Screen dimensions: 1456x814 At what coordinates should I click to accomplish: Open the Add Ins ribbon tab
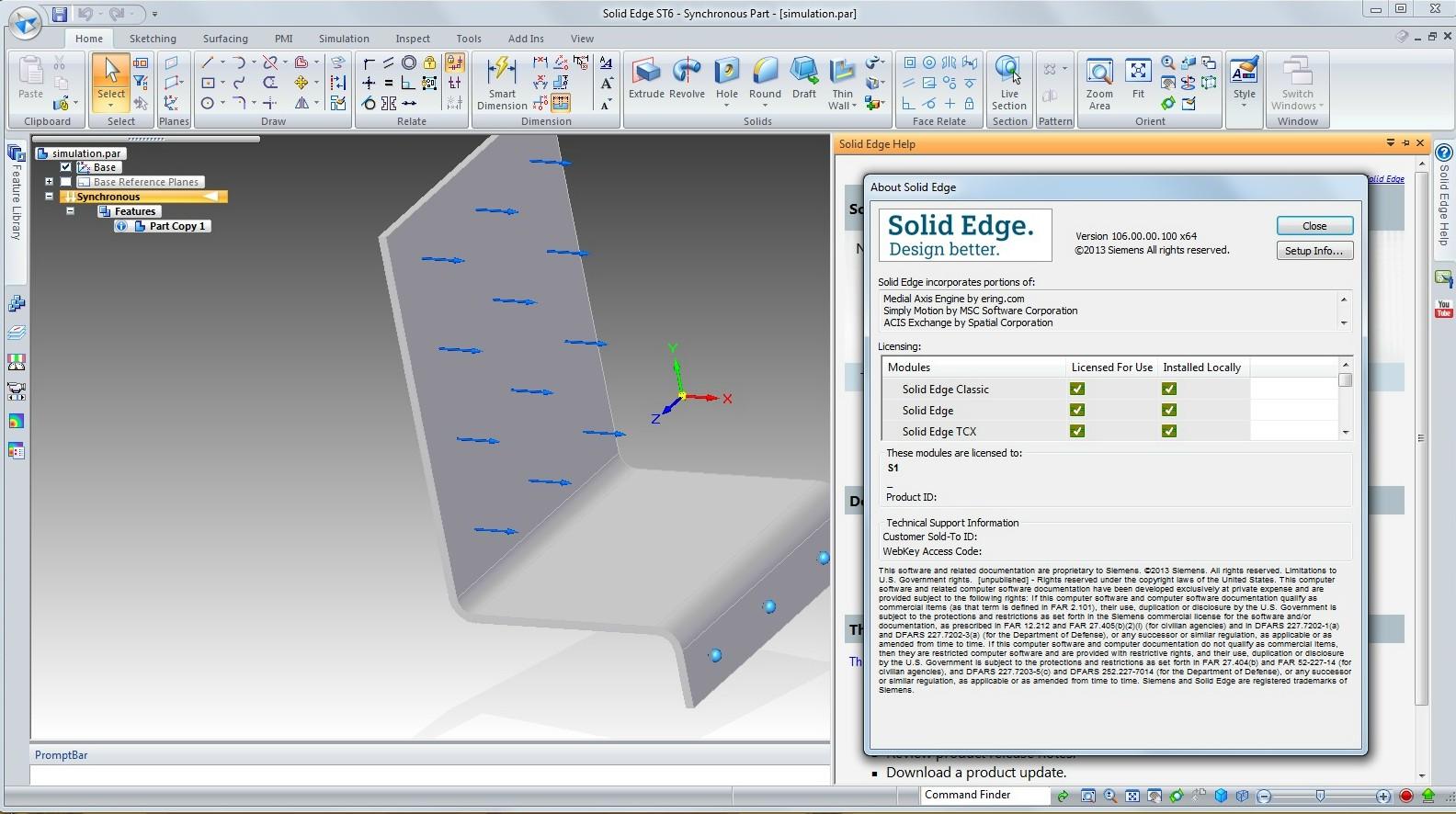pyautogui.click(x=526, y=39)
